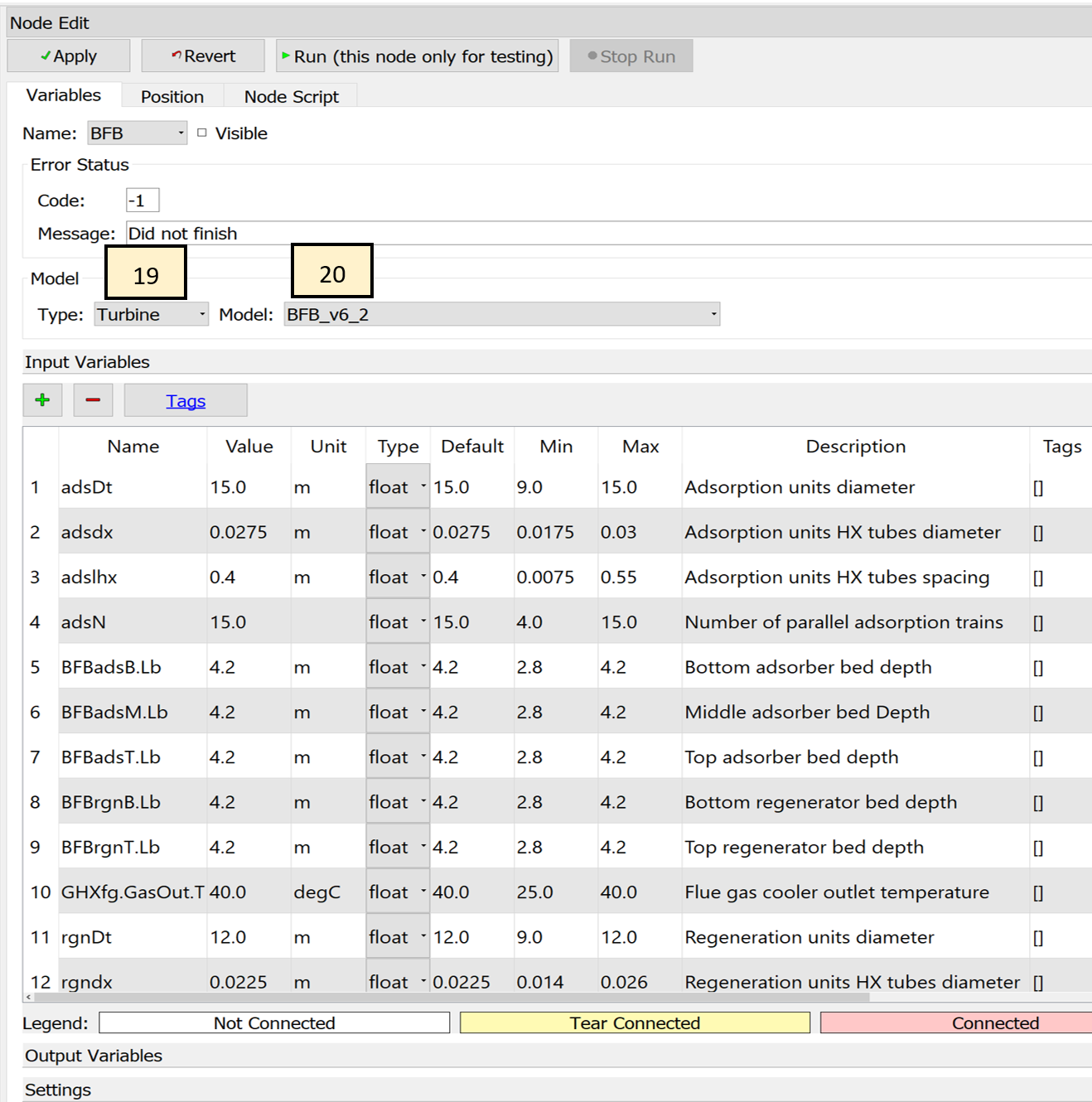Expand the Output Variables section

[x=94, y=1055]
